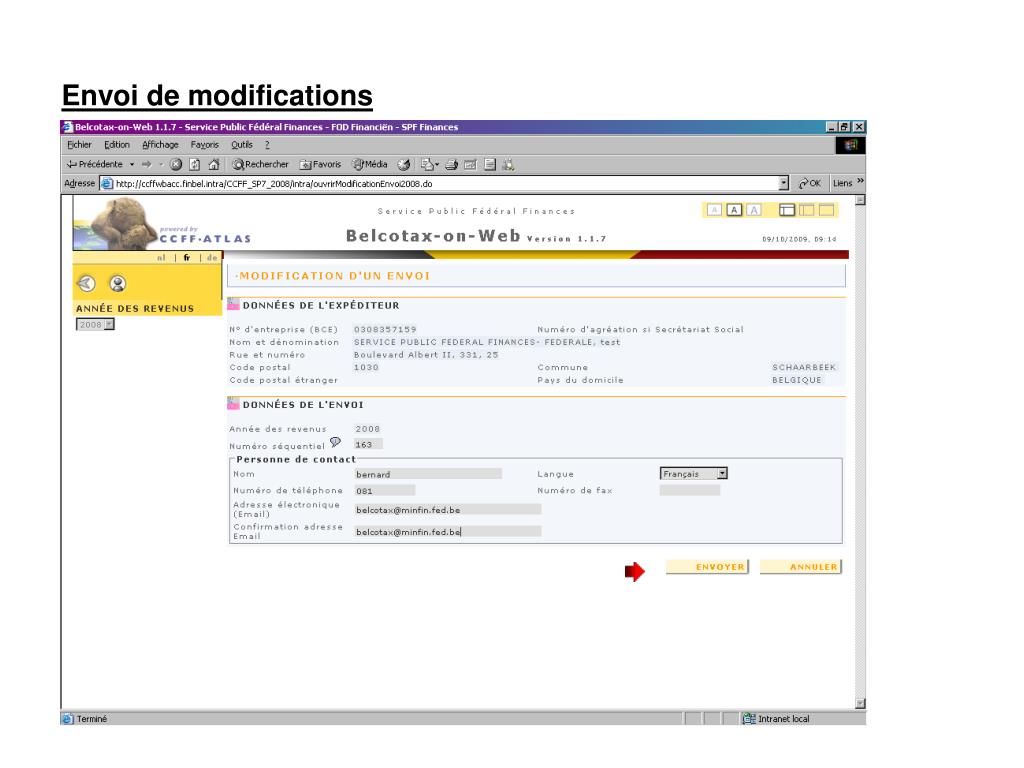
Task: Open the Année des revenus 2008 dropdown
Action: [x=95, y=325]
